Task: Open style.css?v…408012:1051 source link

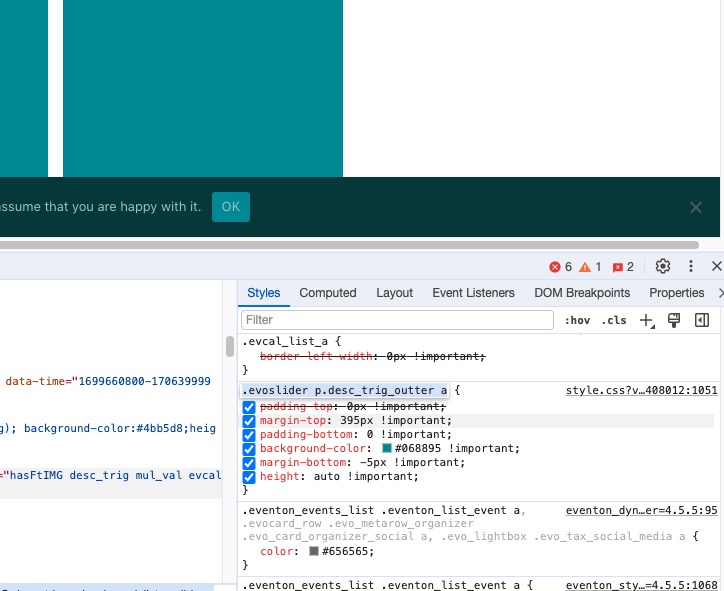Action: (x=641, y=391)
